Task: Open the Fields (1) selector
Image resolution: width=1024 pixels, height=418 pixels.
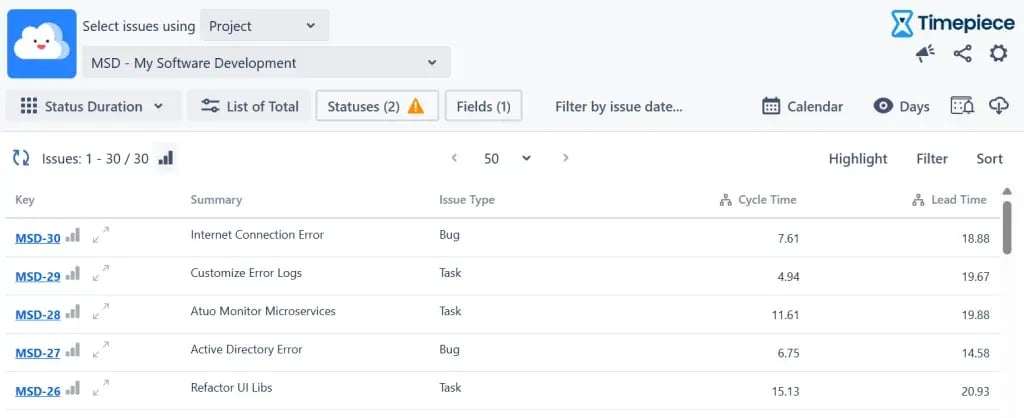Action: pos(483,106)
